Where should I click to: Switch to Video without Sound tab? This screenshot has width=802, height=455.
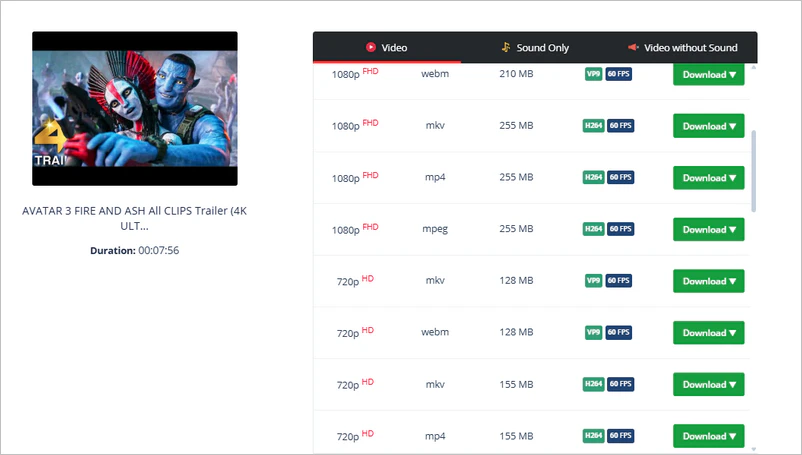point(683,48)
